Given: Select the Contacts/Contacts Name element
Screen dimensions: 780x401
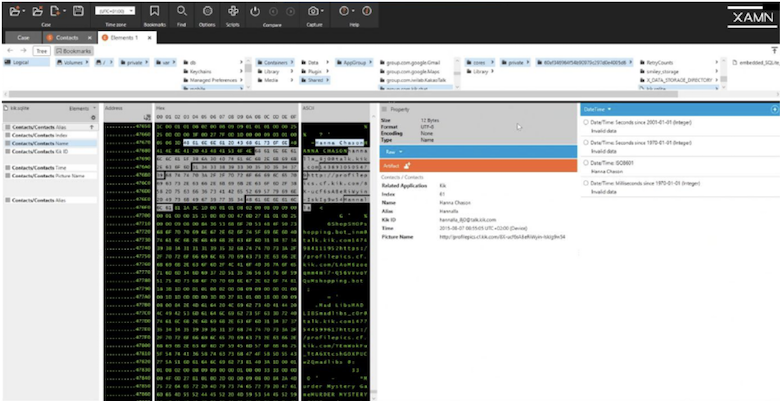Looking at the screenshot, I should 50,143.
